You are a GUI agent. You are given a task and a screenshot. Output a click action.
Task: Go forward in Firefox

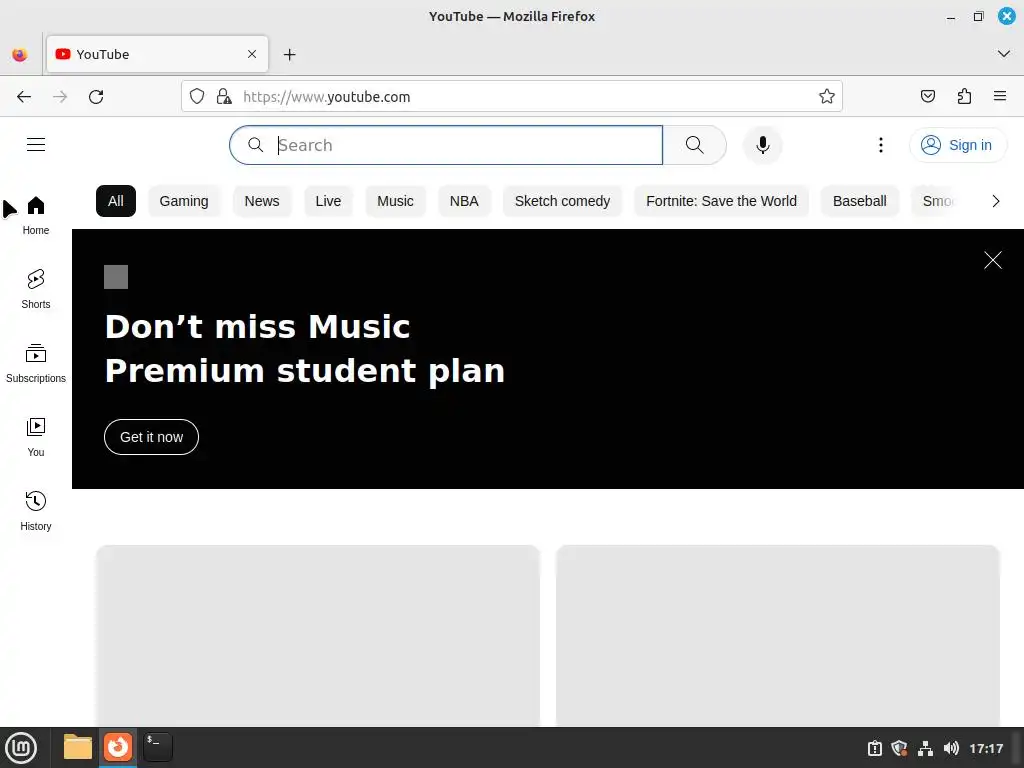[x=60, y=97]
